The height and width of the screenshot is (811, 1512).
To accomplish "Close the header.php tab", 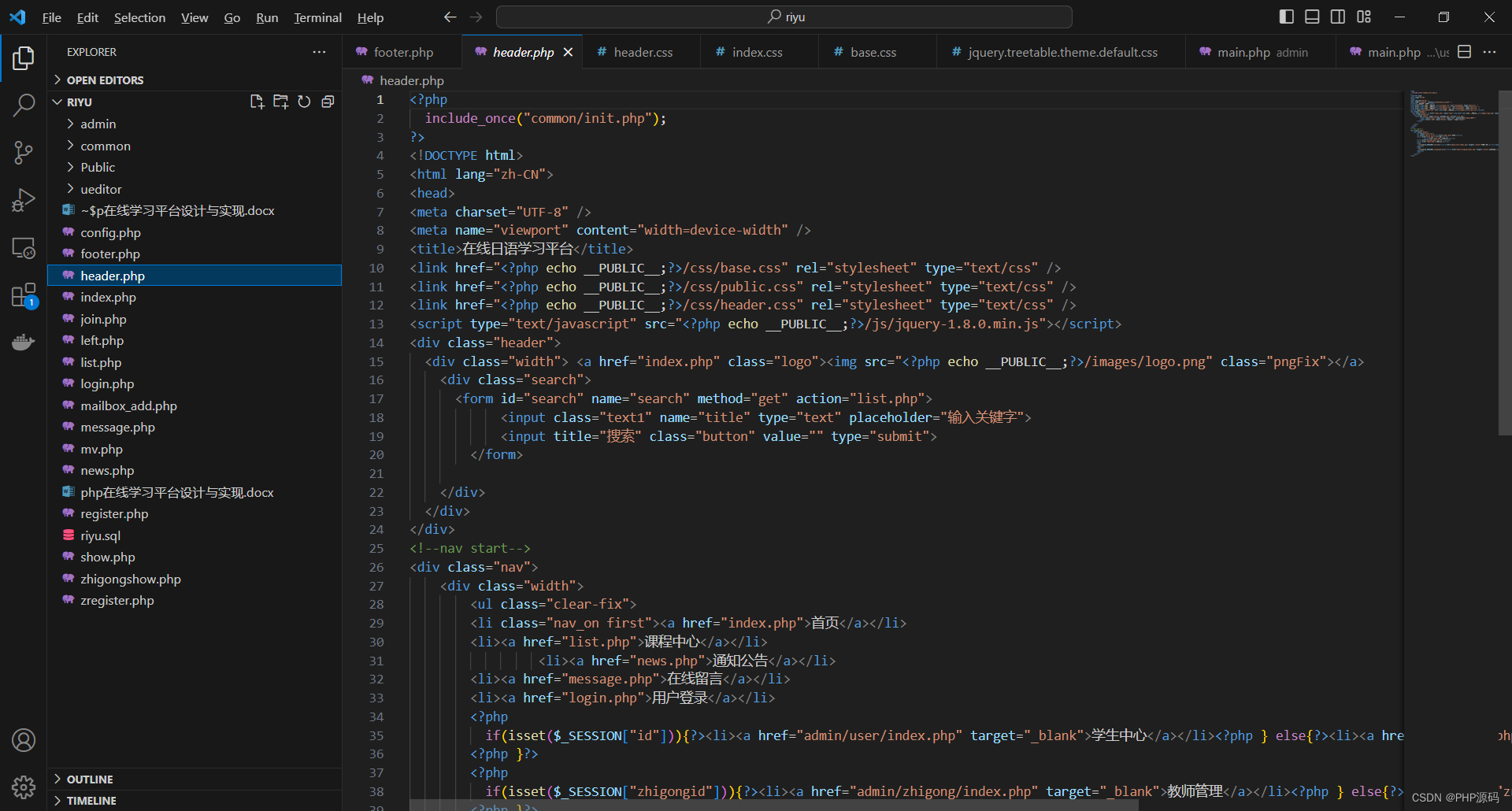I will click(x=568, y=52).
